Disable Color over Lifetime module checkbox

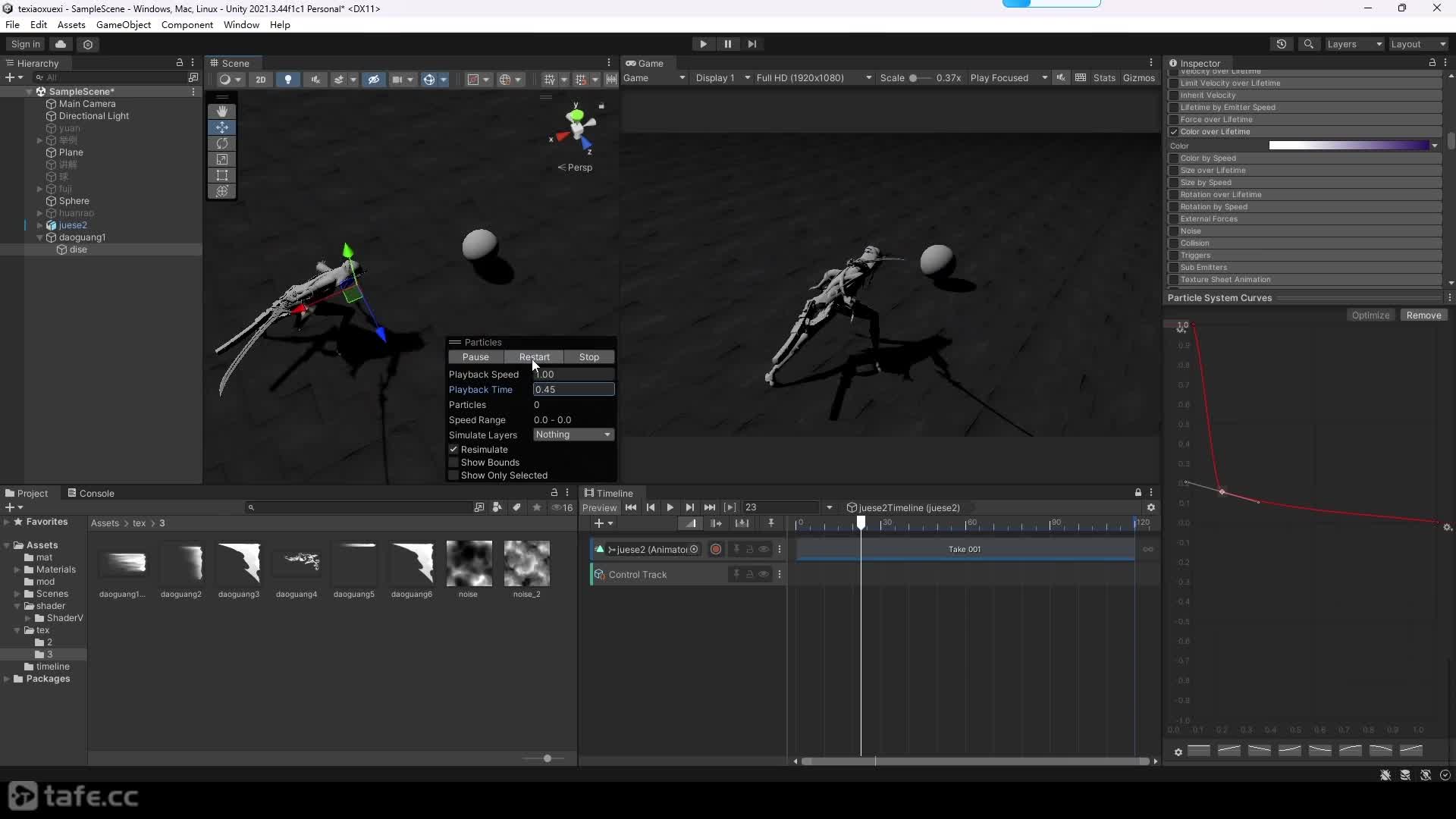pyautogui.click(x=1174, y=132)
